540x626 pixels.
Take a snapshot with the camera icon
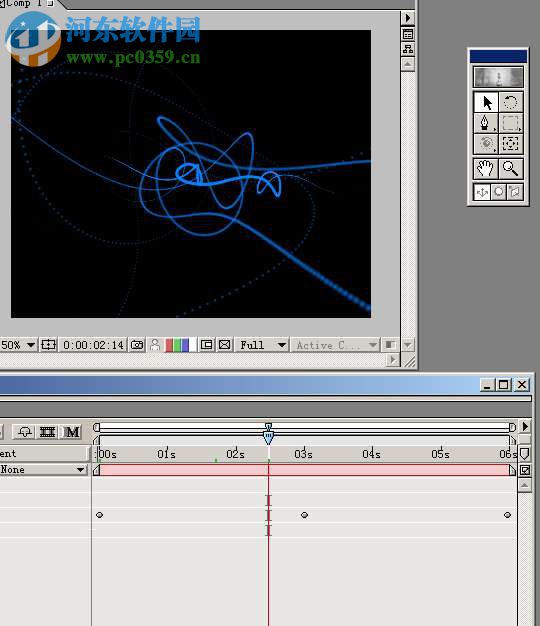click(137, 345)
